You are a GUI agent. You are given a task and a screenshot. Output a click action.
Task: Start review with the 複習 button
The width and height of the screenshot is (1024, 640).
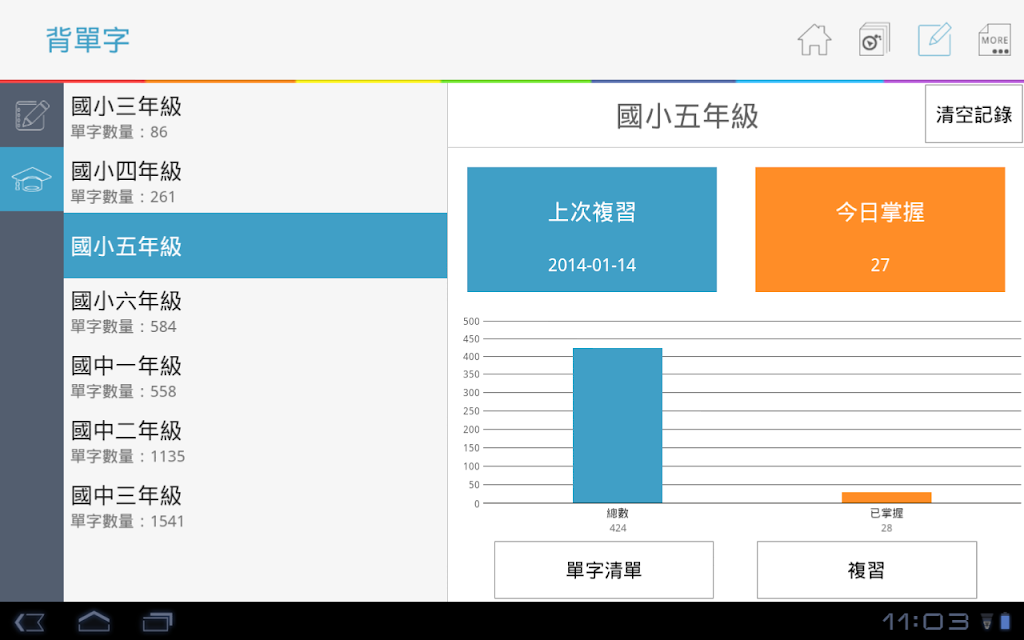tap(867, 569)
